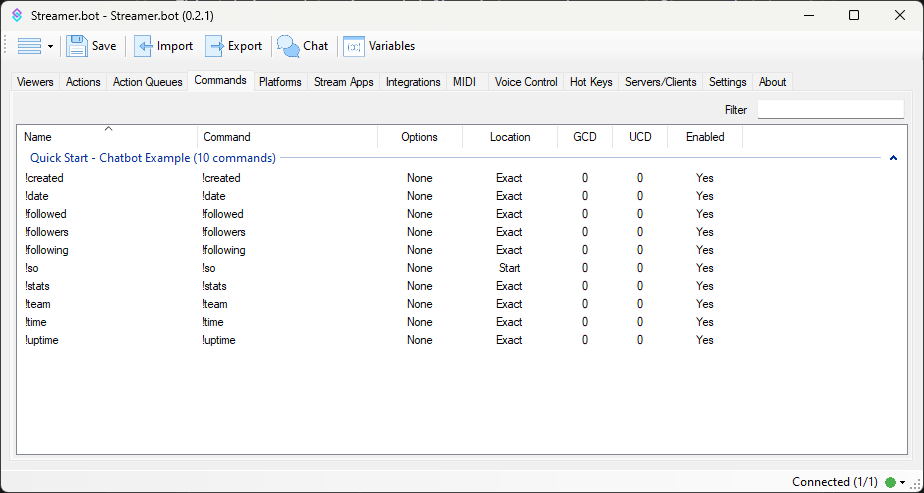Click the green connection status indicator
924x493 pixels.
890,482
